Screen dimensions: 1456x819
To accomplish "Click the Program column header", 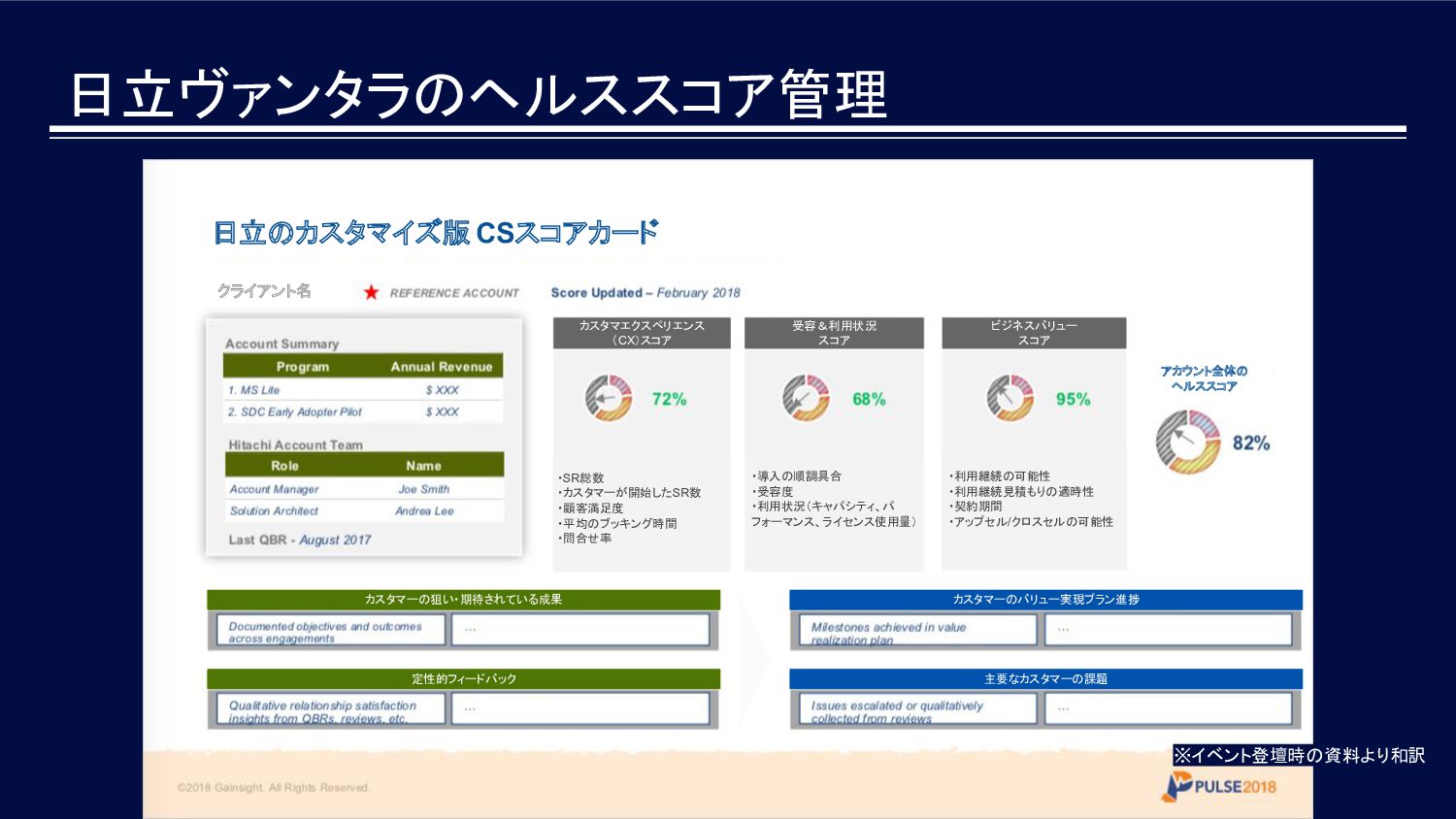I will (303, 367).
